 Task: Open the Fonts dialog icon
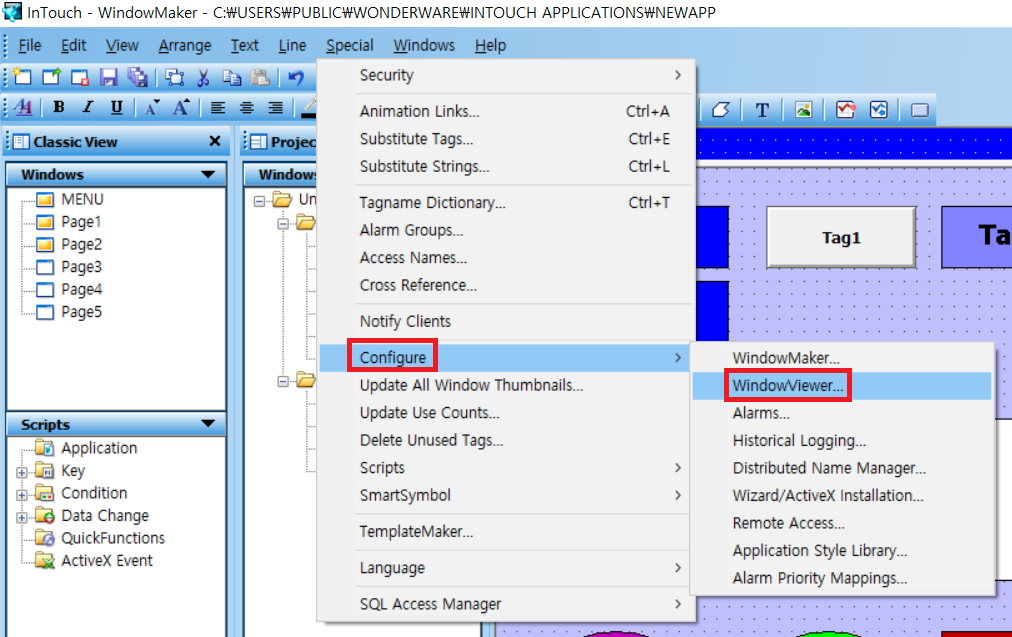[x=23, y=108]
